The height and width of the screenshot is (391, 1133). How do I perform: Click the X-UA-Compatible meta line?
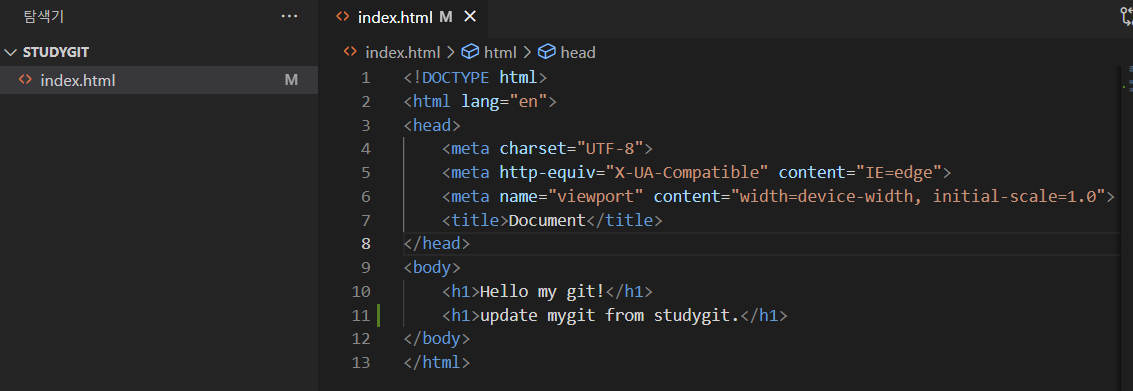[x=697, y=173]
